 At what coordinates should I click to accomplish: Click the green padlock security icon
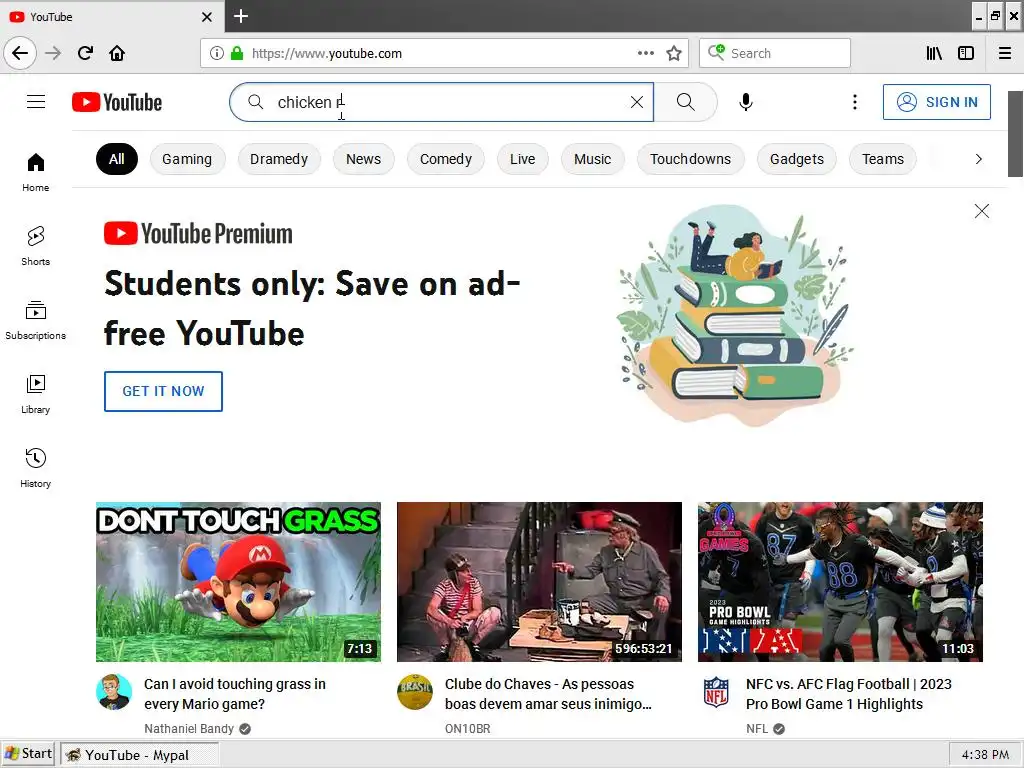click(237, 53)
